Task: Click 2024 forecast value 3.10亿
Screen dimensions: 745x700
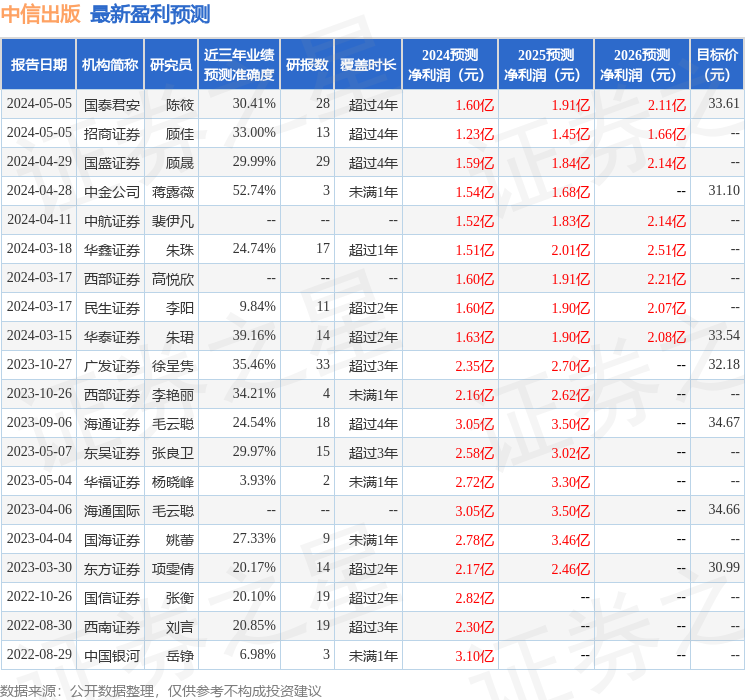Action: pos(475,655)
